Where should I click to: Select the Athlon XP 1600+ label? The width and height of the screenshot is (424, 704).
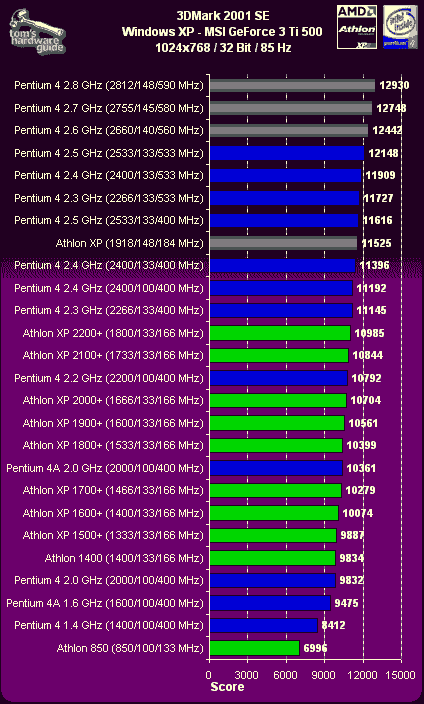tap(113, 513)
